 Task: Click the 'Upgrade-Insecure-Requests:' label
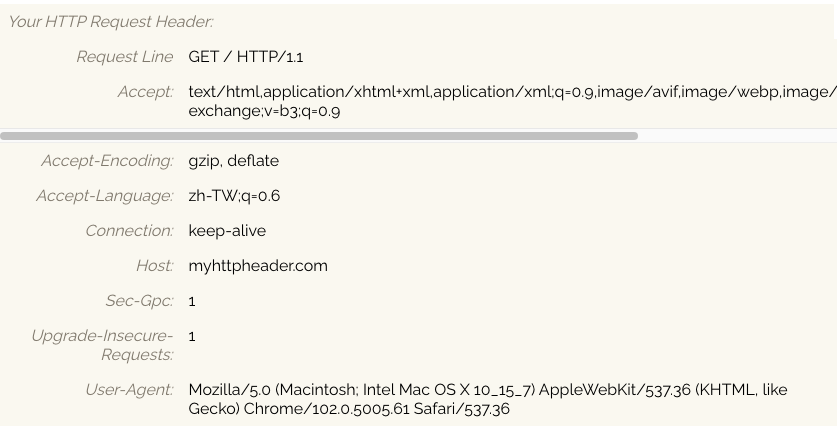(x=102, y=345)
